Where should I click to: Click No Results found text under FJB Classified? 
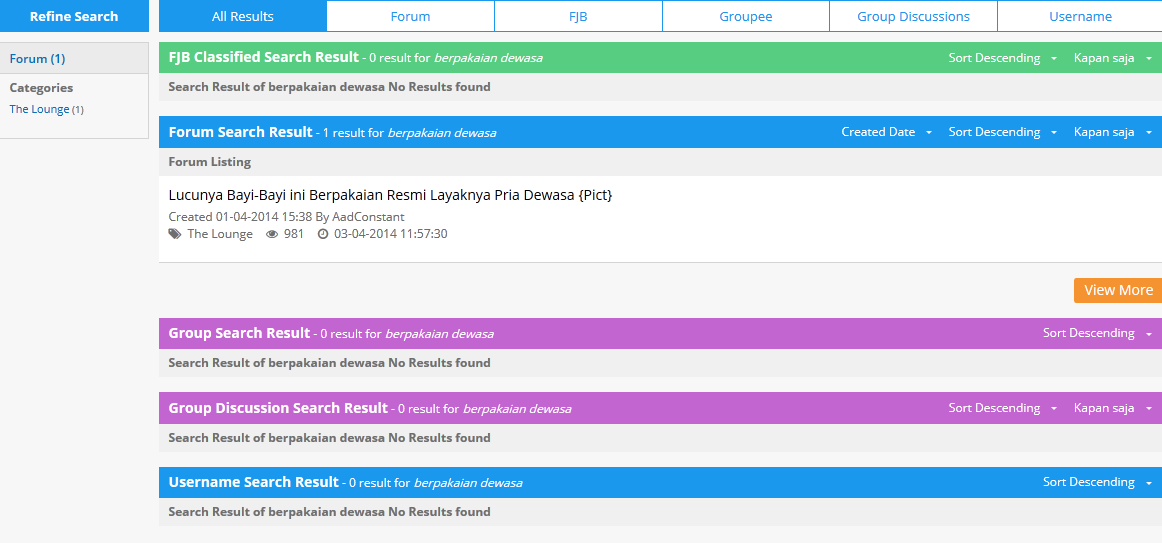coord(439,87)
